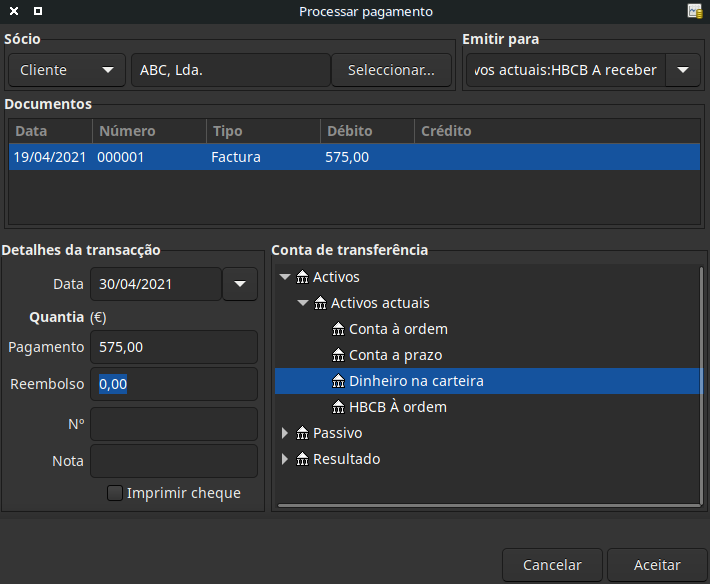The height and width of the screenshot is (584, 710).
Task: Click into the Nota text field
Action: [174, 461]
